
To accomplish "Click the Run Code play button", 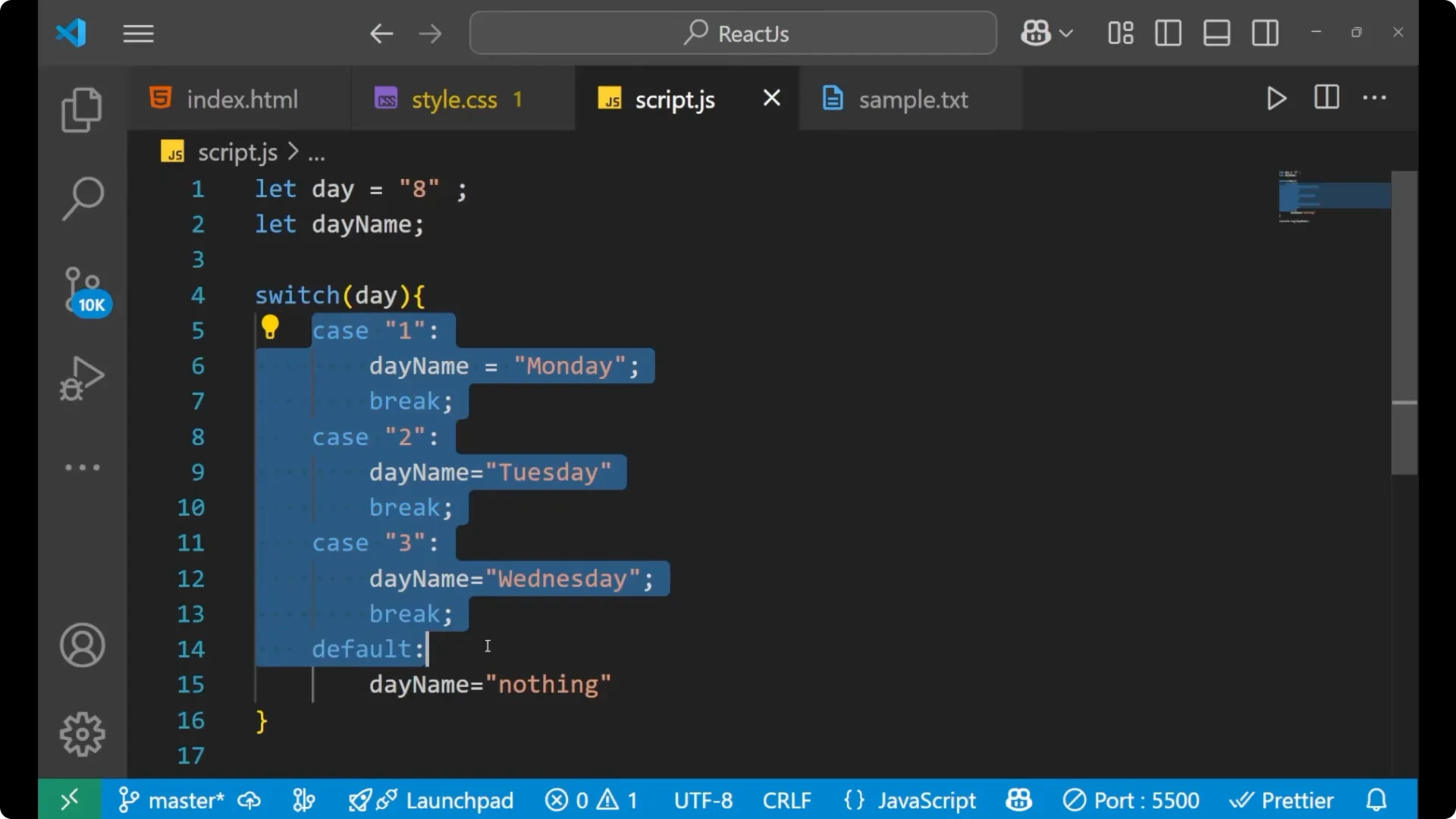I will coord(1276,99).
